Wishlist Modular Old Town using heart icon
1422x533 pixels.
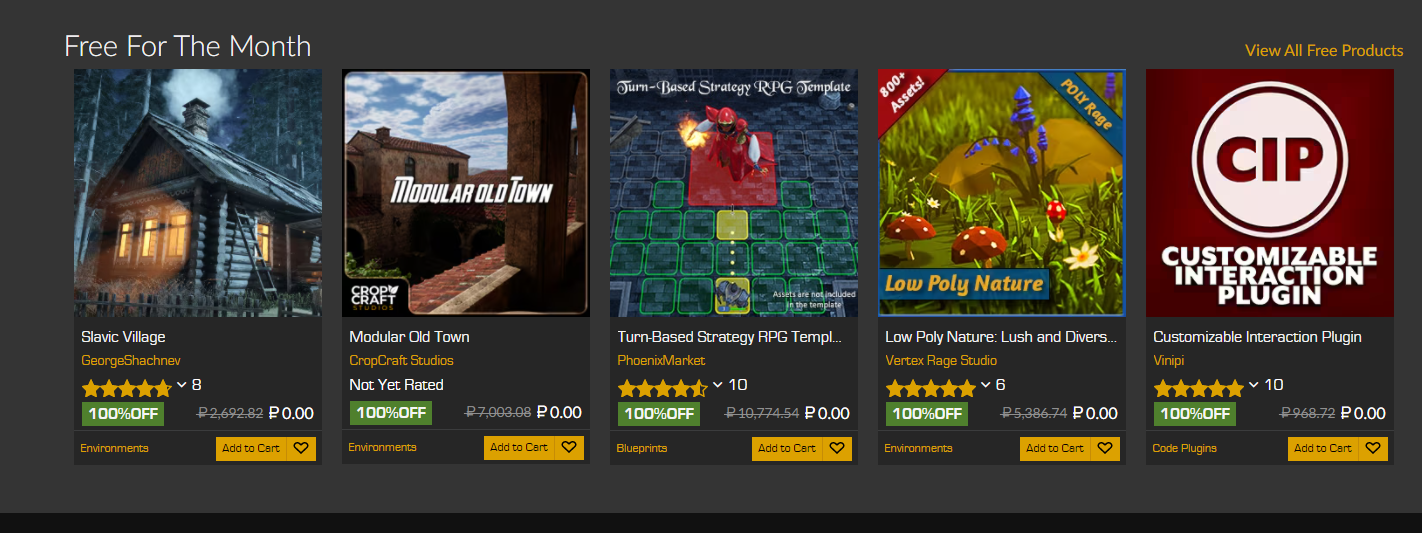coord(569,448)
